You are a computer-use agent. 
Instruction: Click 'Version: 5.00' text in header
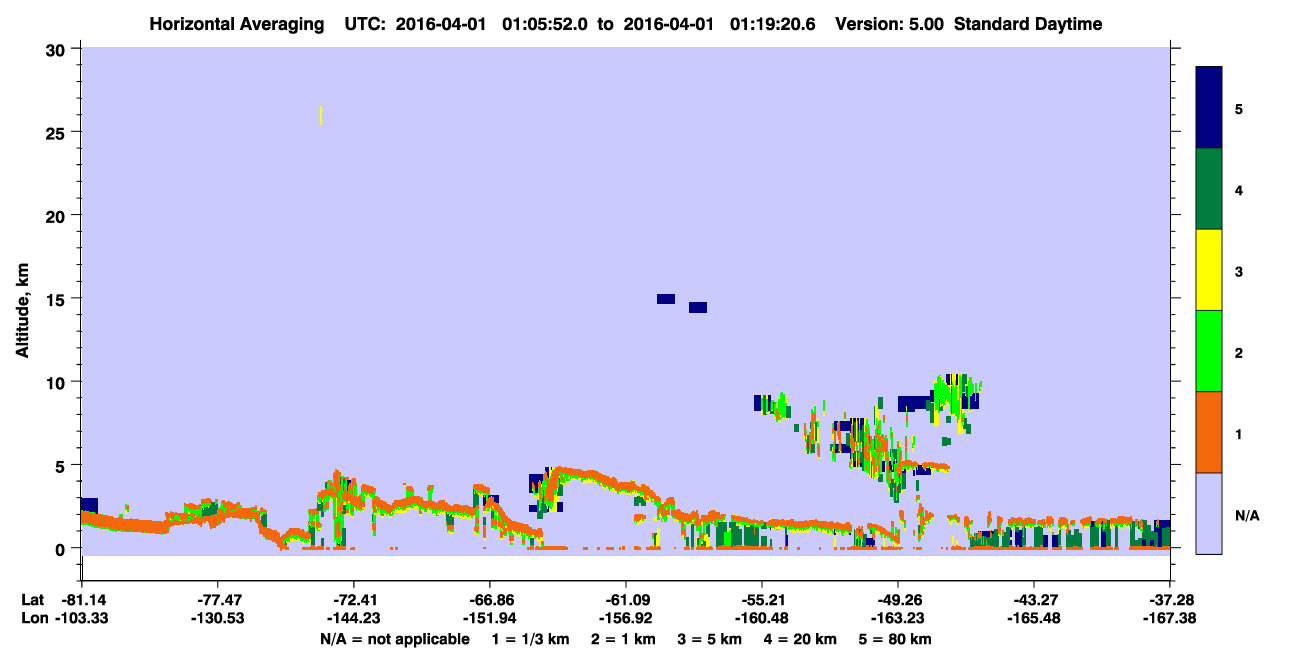(x=890, y=24)
